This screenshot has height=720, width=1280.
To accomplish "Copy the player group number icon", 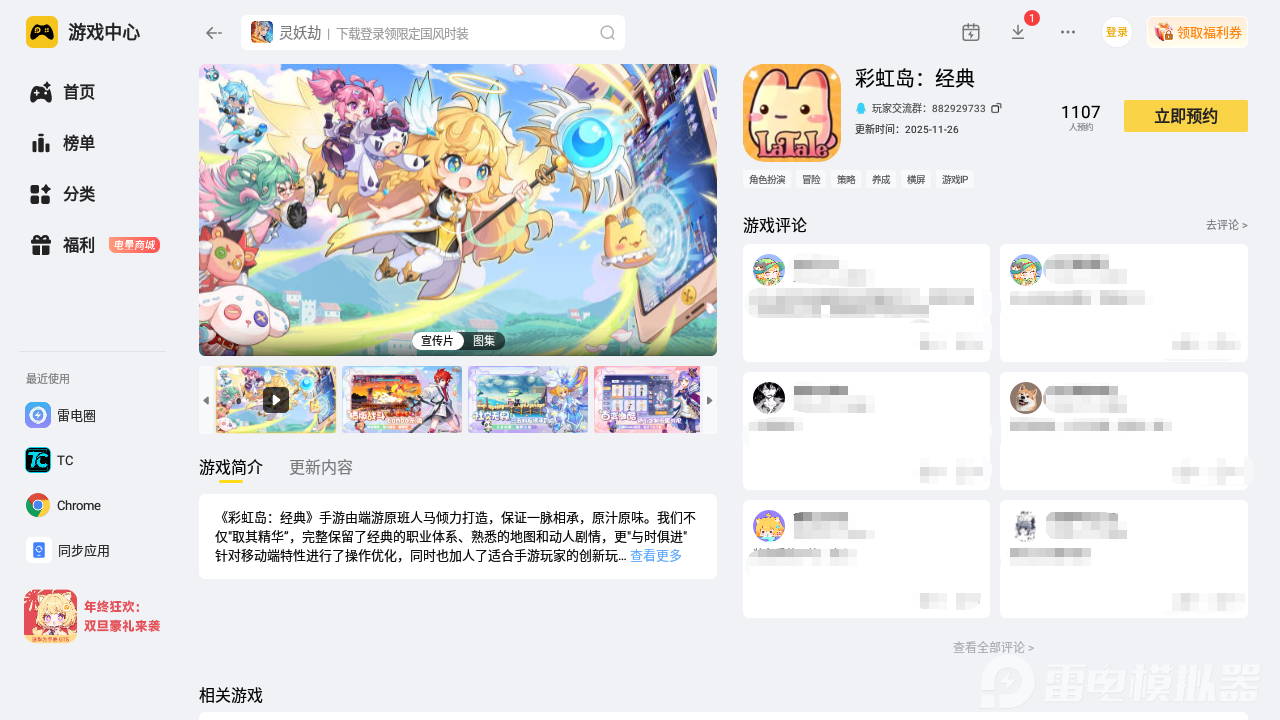I will [996, 108].
